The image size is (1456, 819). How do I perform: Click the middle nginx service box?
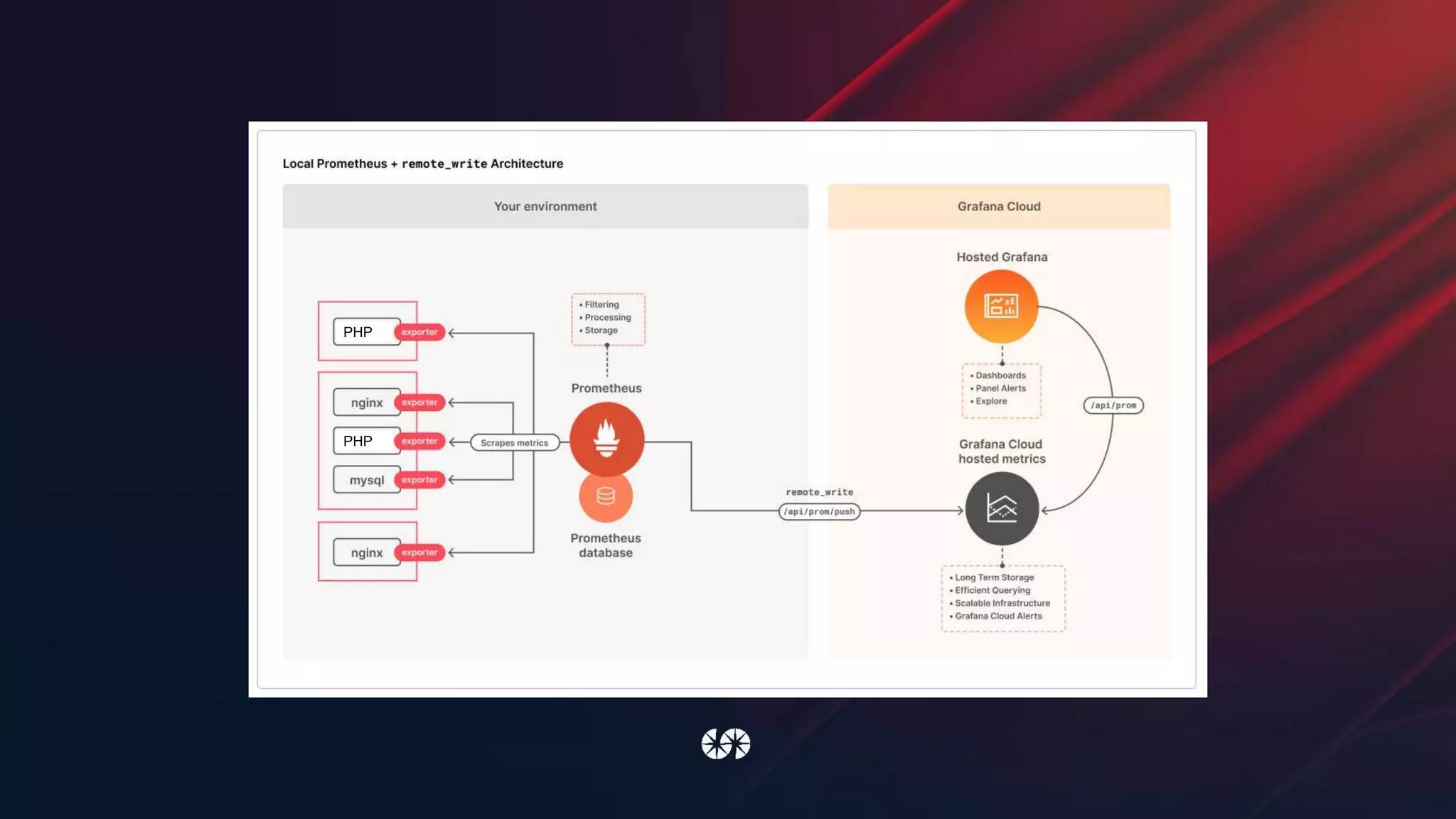point(367,402)
